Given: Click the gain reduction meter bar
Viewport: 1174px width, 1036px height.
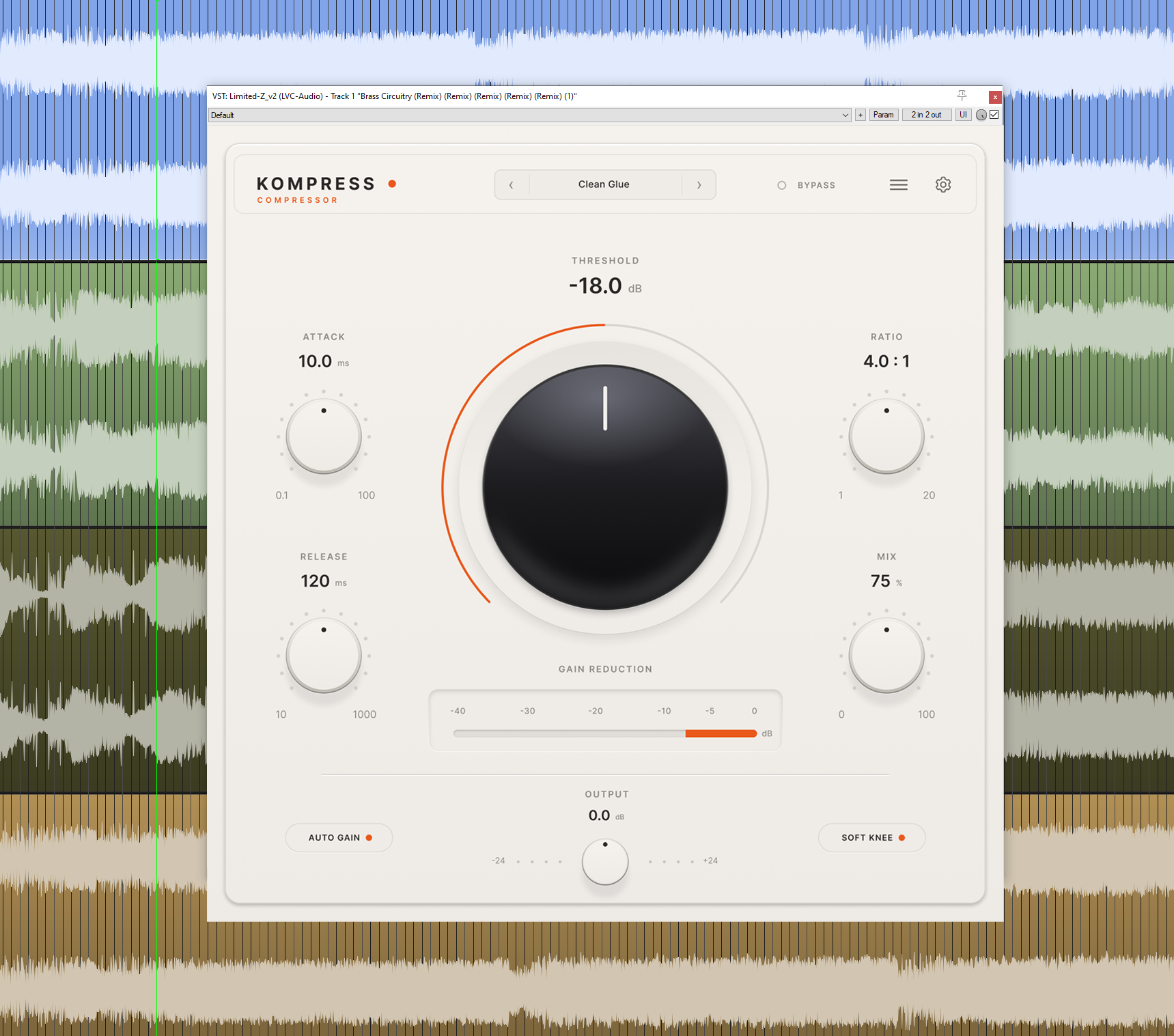Looking at the screenshot, I should 605,733.
